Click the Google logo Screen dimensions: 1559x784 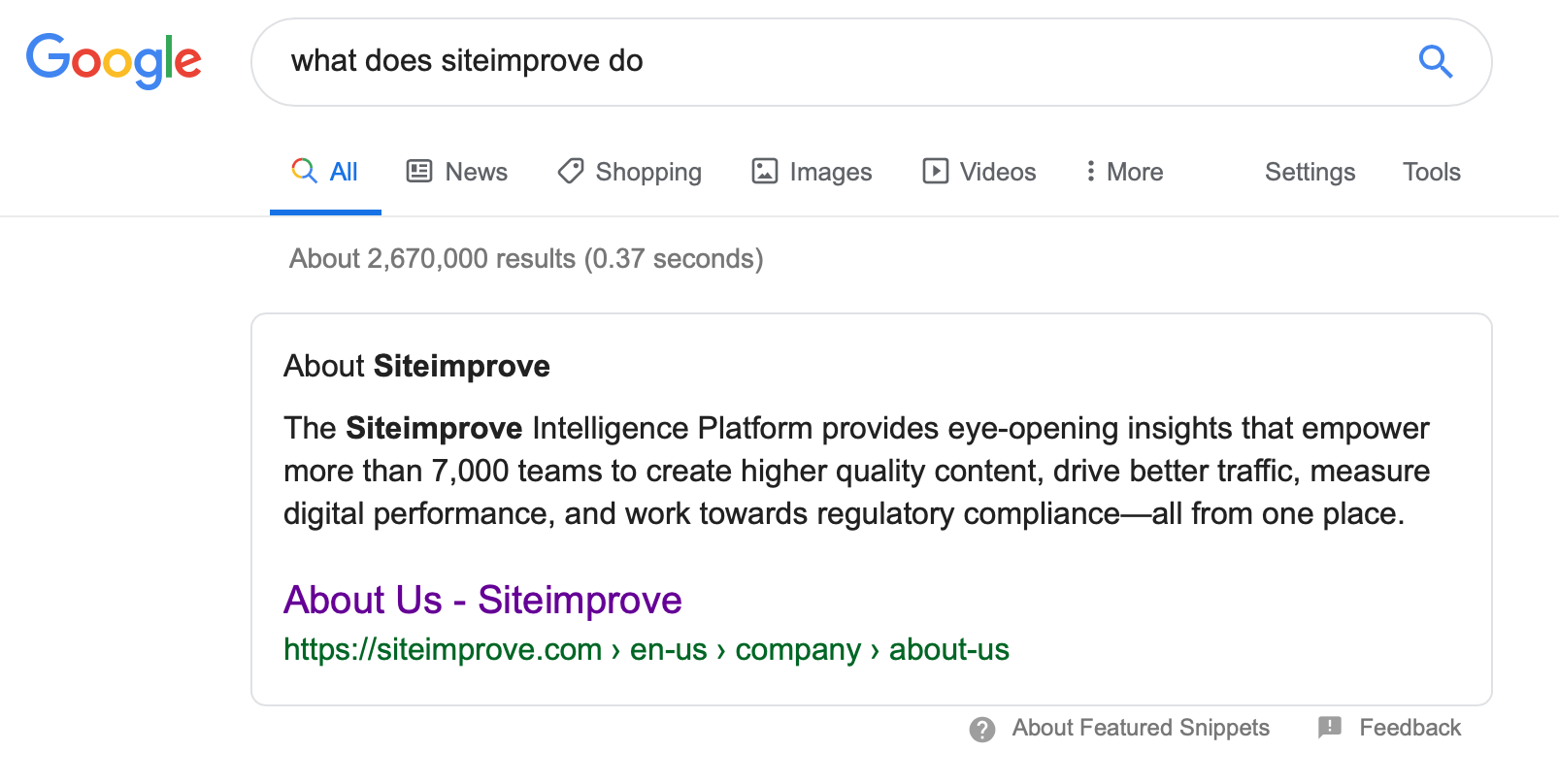[114, 60]
